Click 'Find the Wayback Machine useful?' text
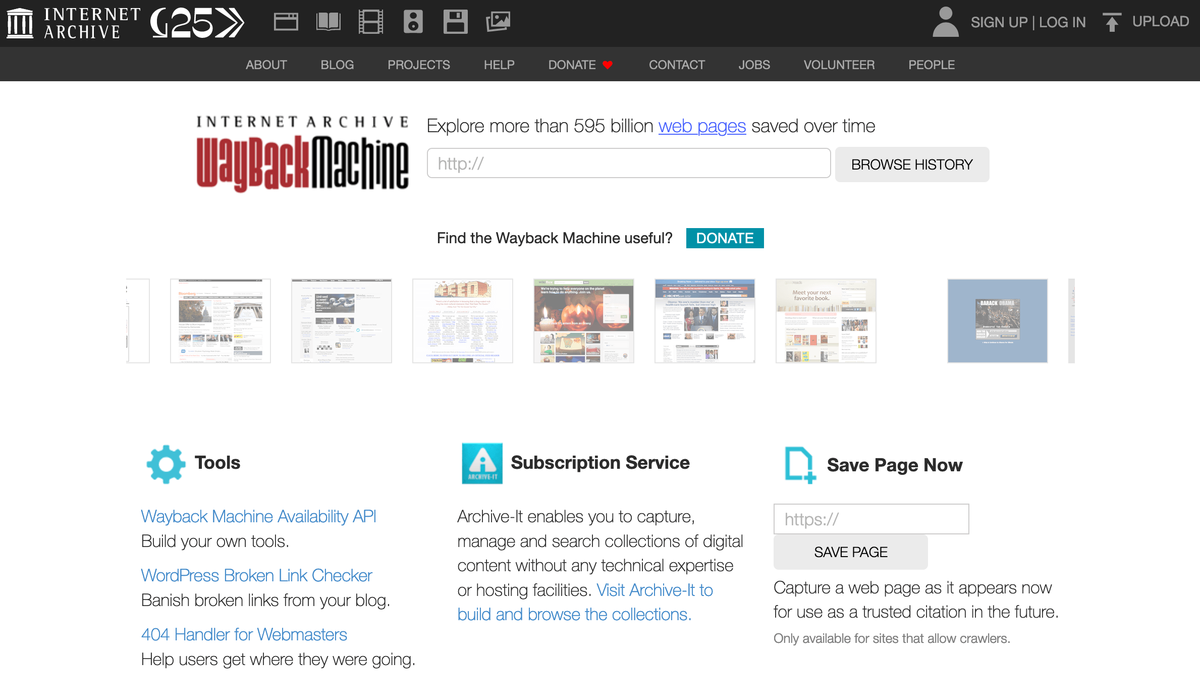This screenshot has height=690, width=1200. pos(555,238)
